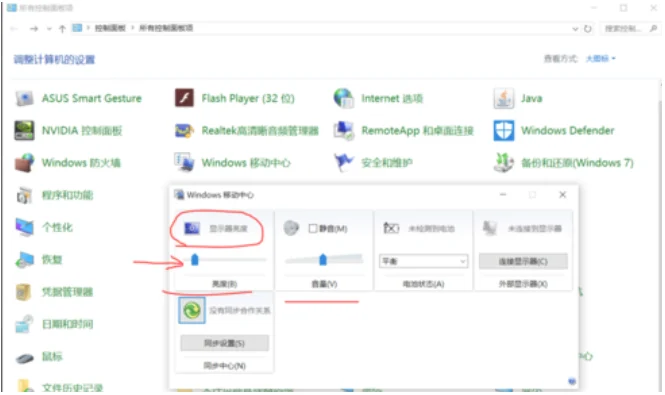Click external display icon in Mobility Center
This screenshot has width=665, height=395.
tap(490, 228)
